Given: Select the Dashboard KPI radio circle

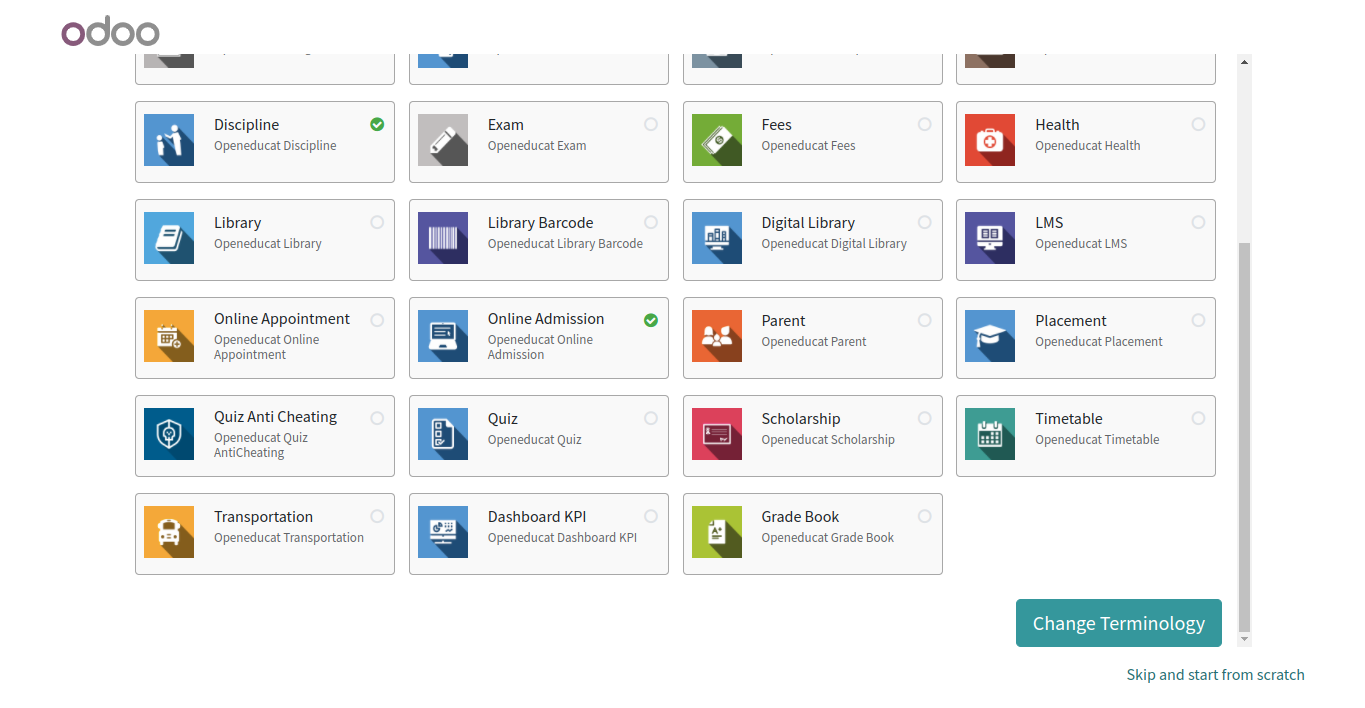Looking at the screenshot, I should coord(651,516).
